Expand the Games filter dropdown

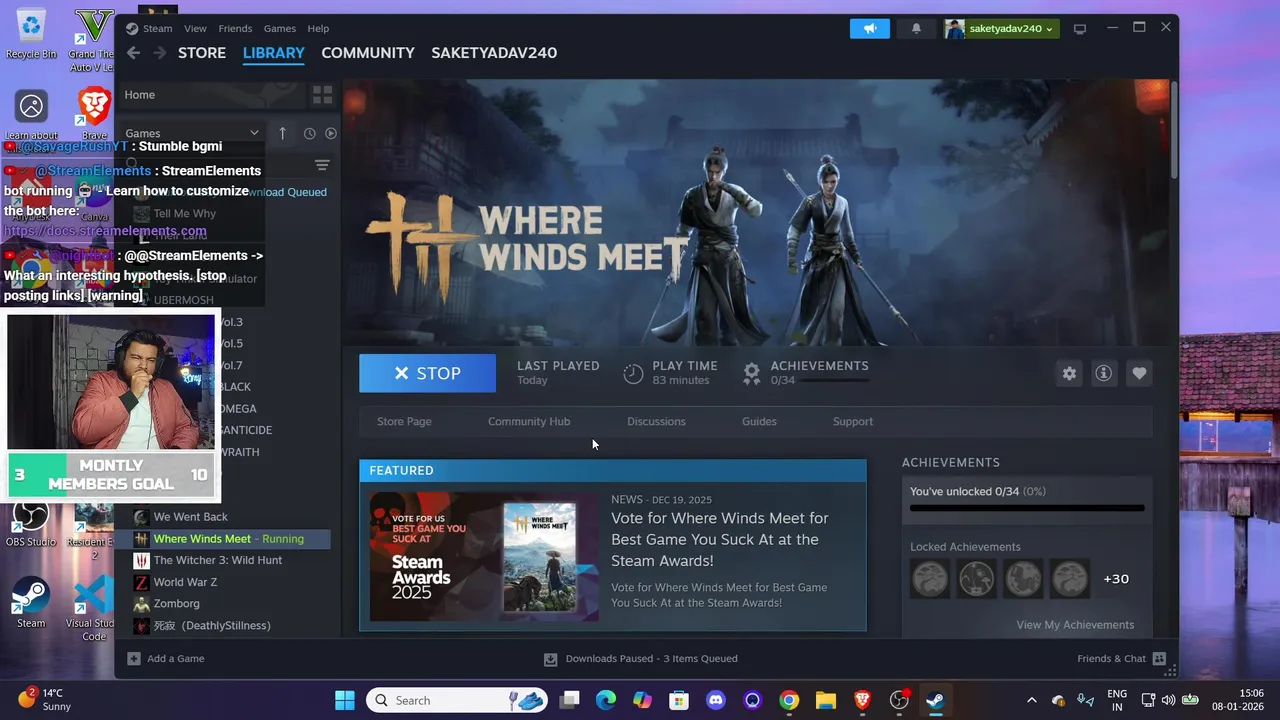click(192, 133)
